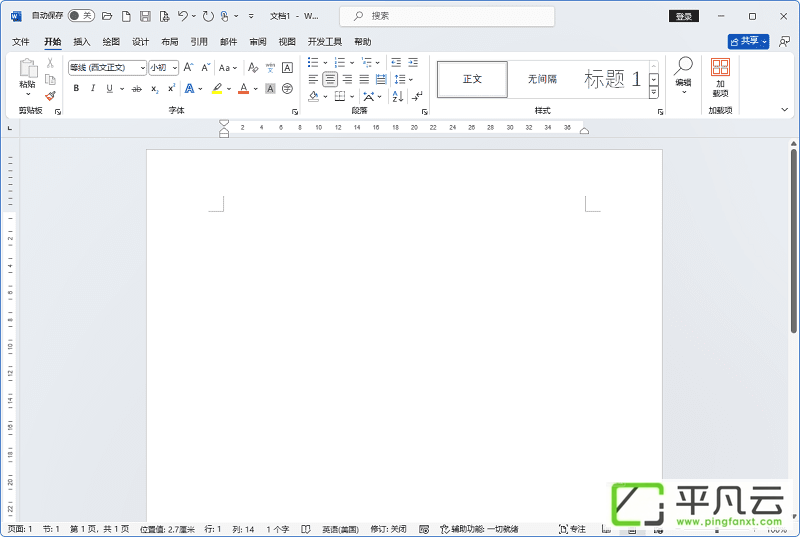Click the character border icon
The width and height of the screenshot is (800, 537).
pos(287,67)
